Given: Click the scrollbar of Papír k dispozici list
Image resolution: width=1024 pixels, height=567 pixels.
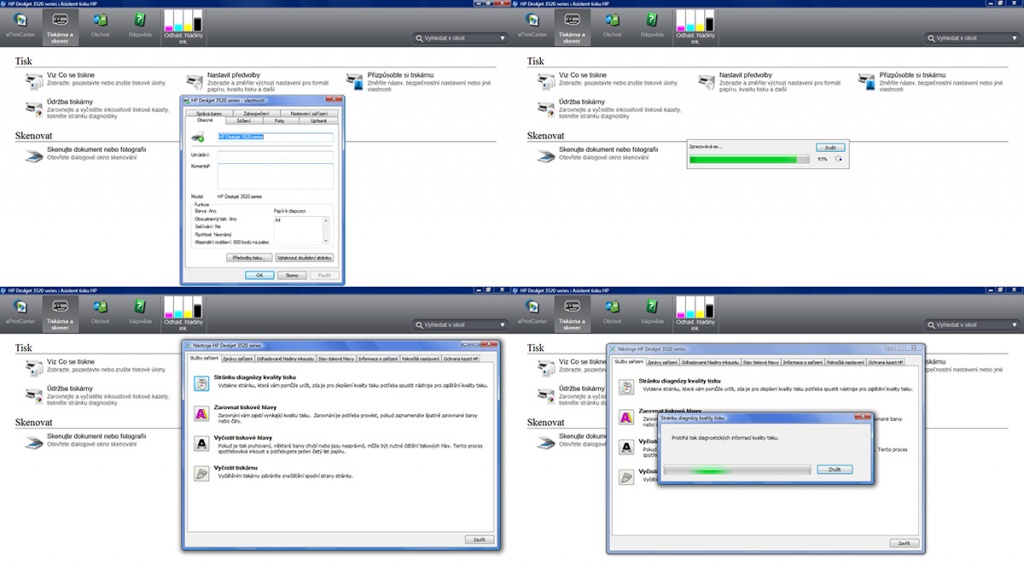Looking at the screenshot, I should (326, 230).
